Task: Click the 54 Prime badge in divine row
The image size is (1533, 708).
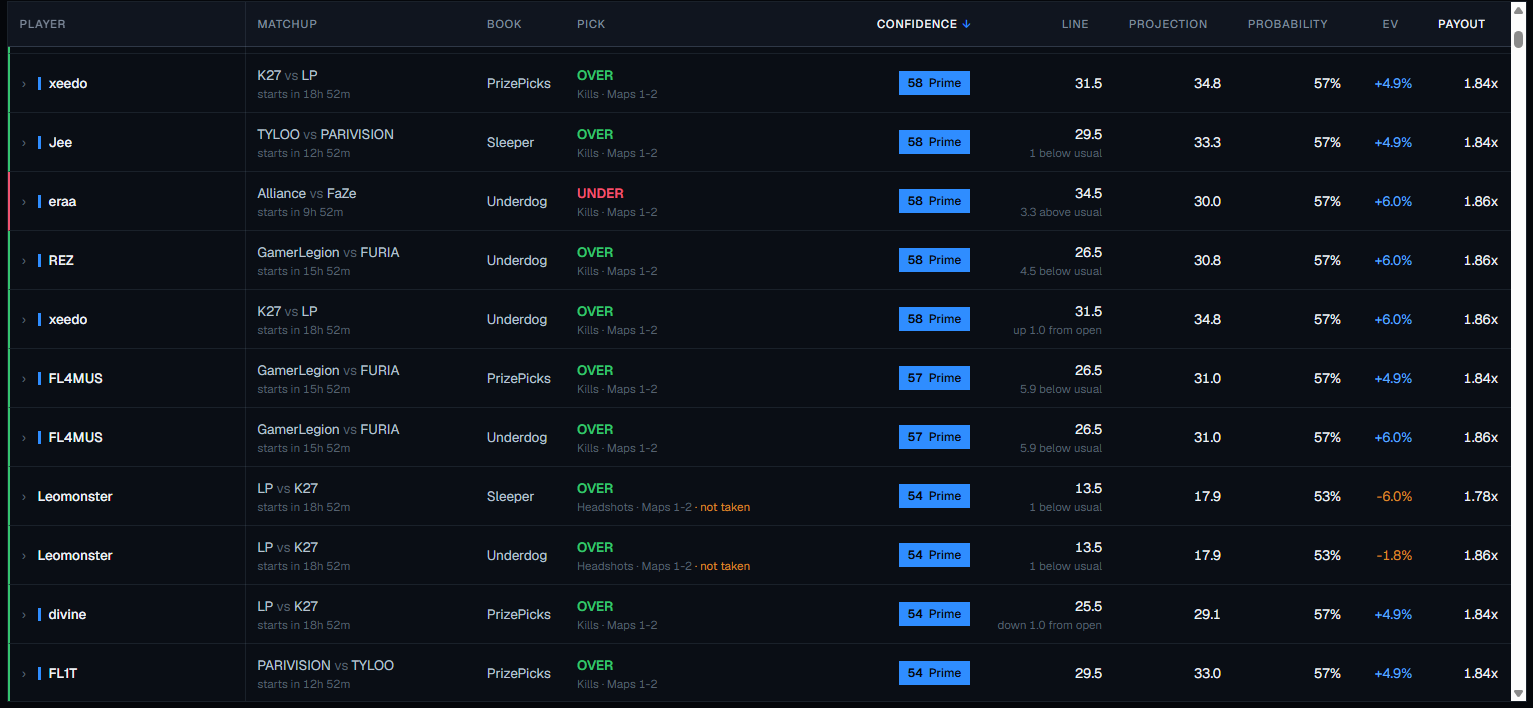Action: pyautogui.click(x=934, y=614)
